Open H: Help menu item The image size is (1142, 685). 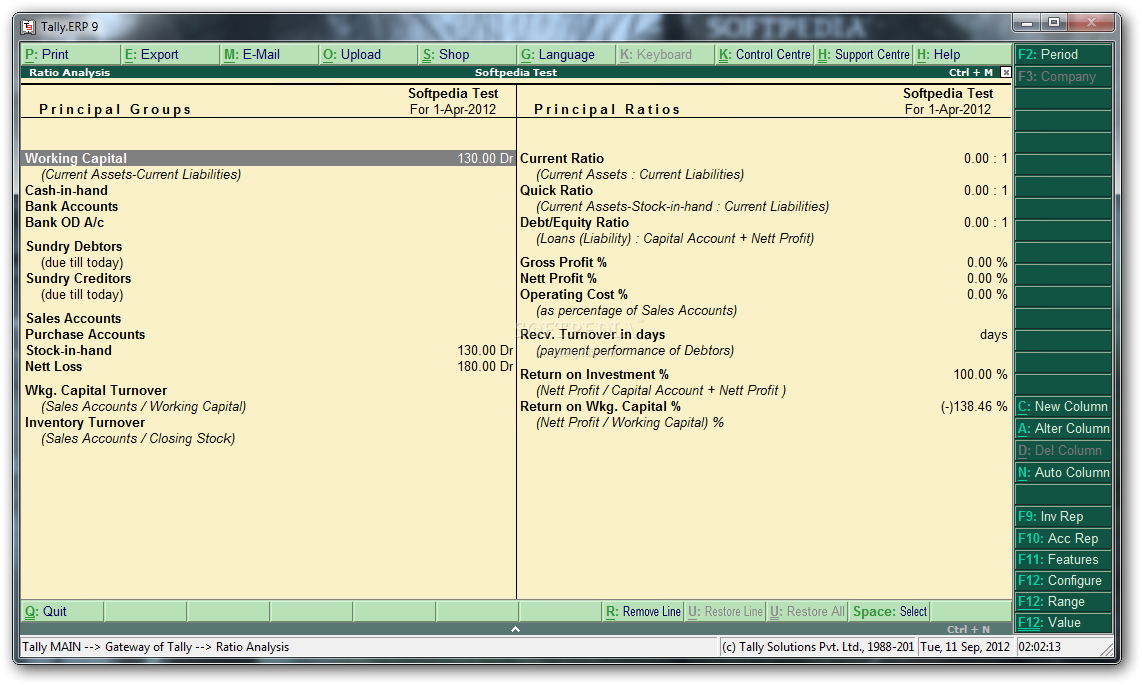[x=963, y=55]
